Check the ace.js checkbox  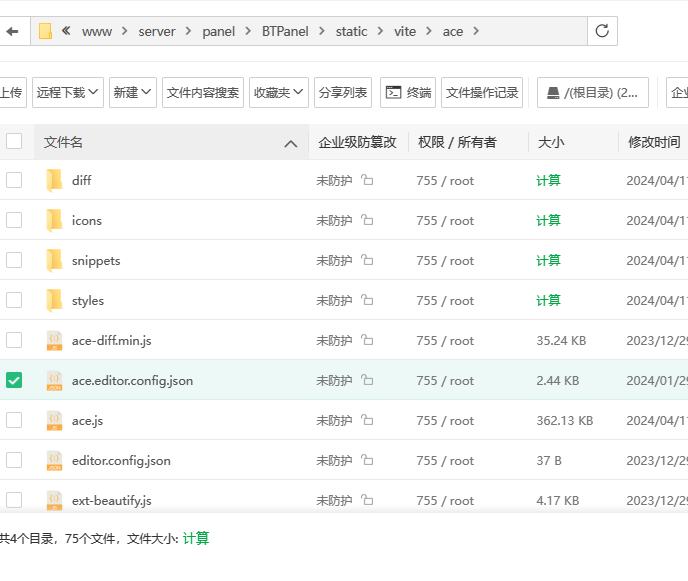[x=14, y=420]
